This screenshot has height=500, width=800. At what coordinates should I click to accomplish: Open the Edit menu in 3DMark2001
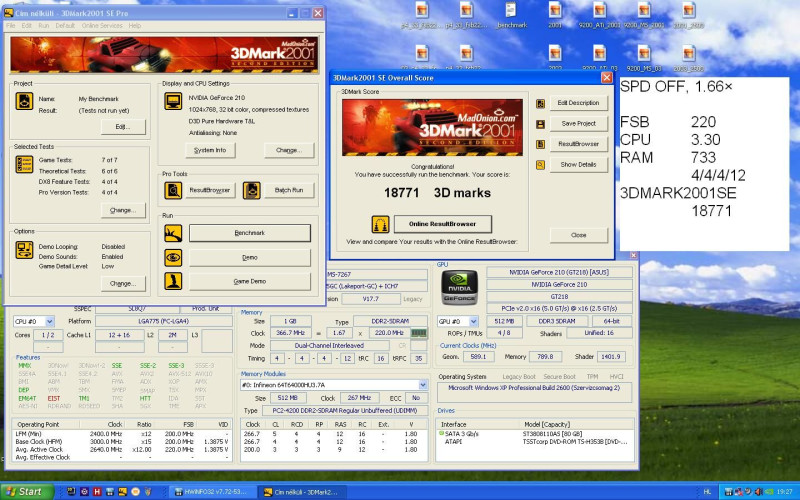click(27, 26)
